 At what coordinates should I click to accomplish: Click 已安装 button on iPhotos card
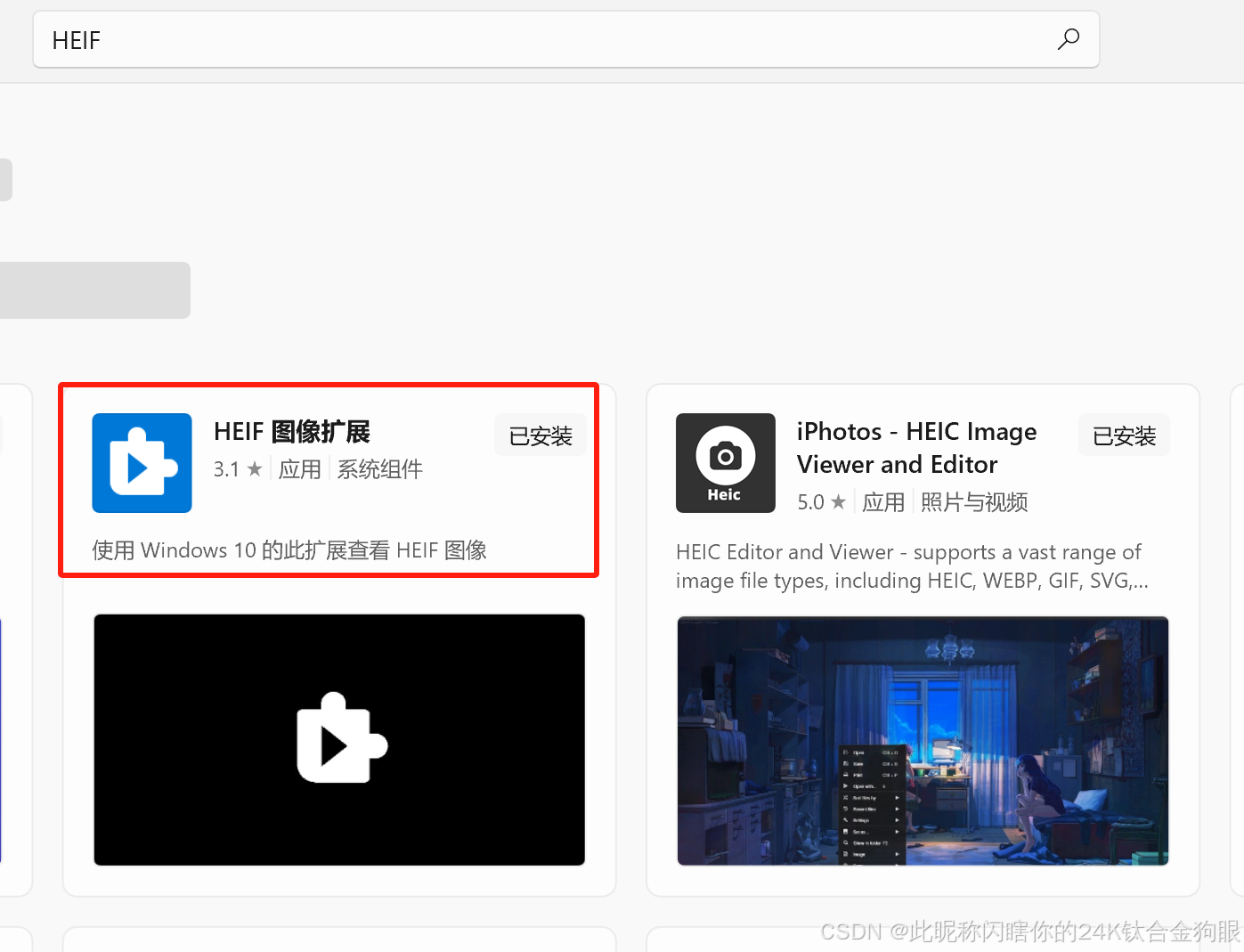(1124, 435)
